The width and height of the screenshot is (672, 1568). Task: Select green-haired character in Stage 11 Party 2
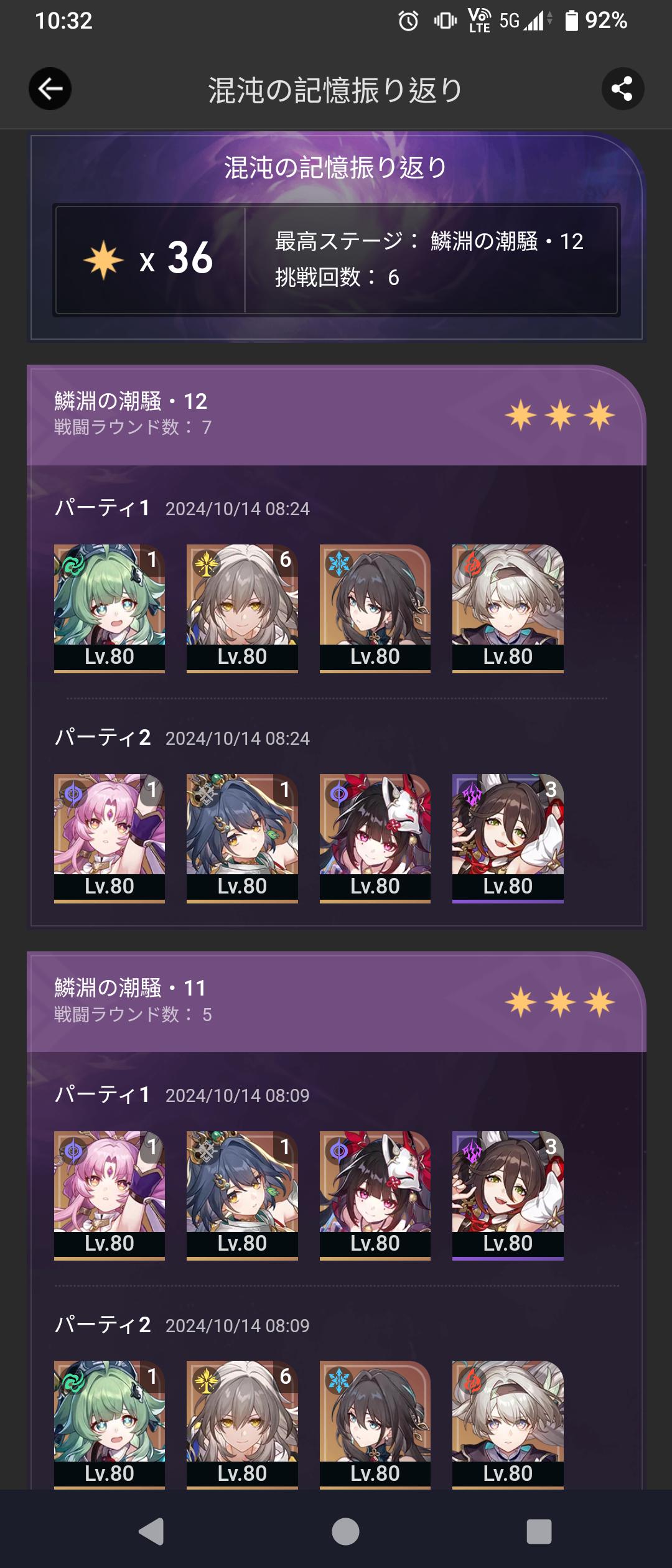click(x=110, y=1425)
